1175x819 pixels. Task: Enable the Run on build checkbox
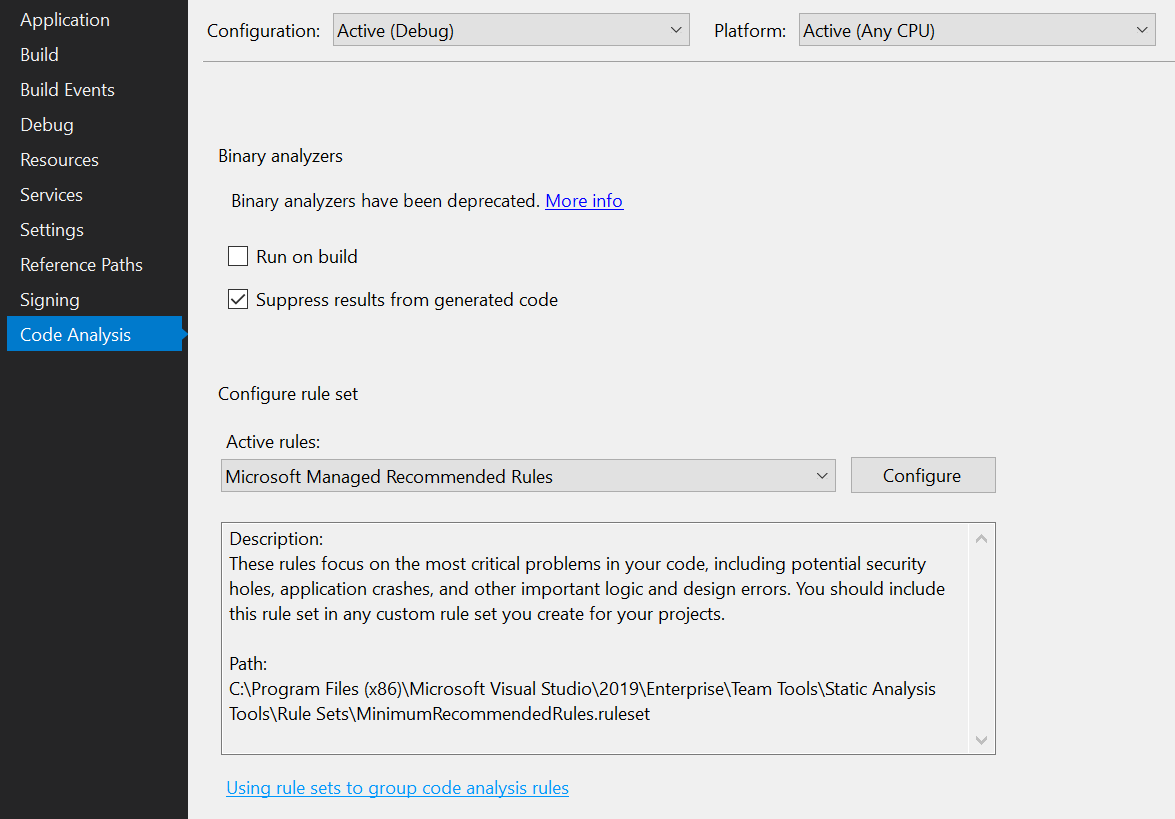[x=237, y=256]
